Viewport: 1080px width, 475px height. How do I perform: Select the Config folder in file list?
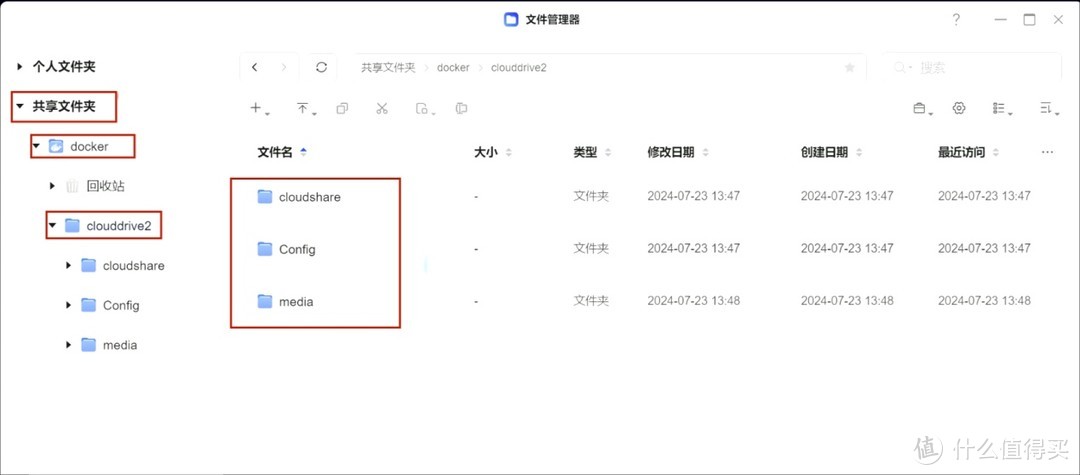point(297,249)
